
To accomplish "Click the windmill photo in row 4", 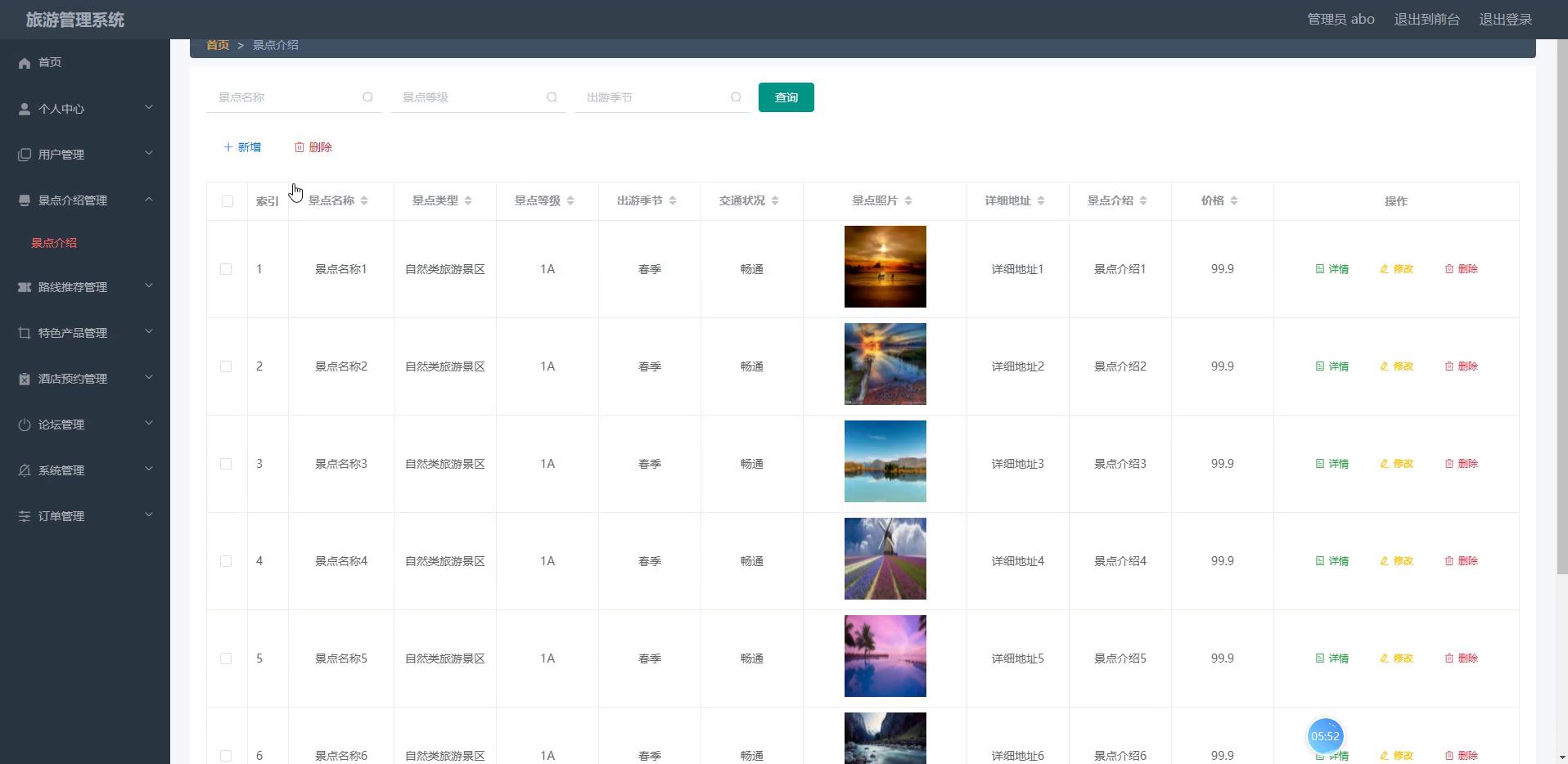I will [x=885, y=559].
